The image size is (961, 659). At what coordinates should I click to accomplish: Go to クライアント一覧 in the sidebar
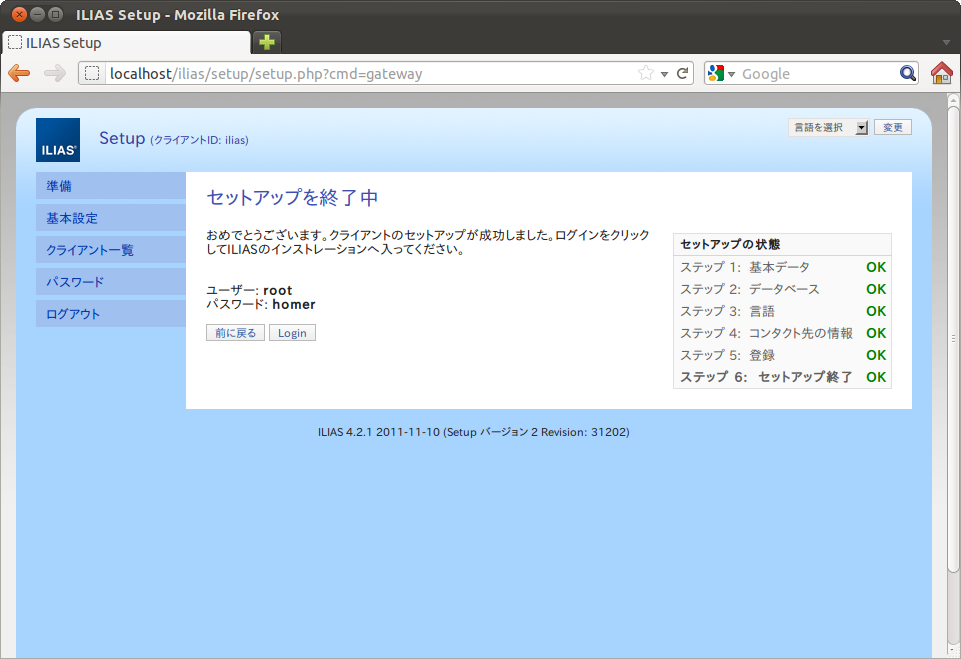tap(110, 250)
